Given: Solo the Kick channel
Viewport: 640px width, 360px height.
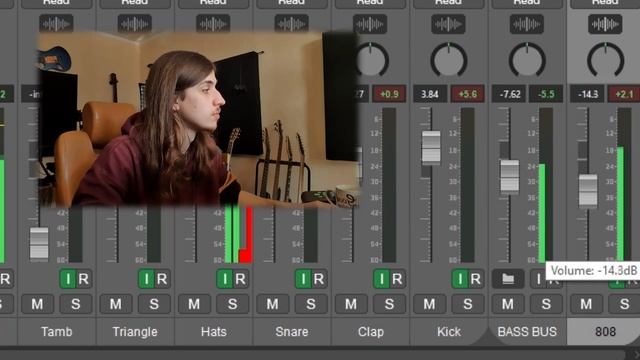Looking at the screenshot, I should 468,304.
